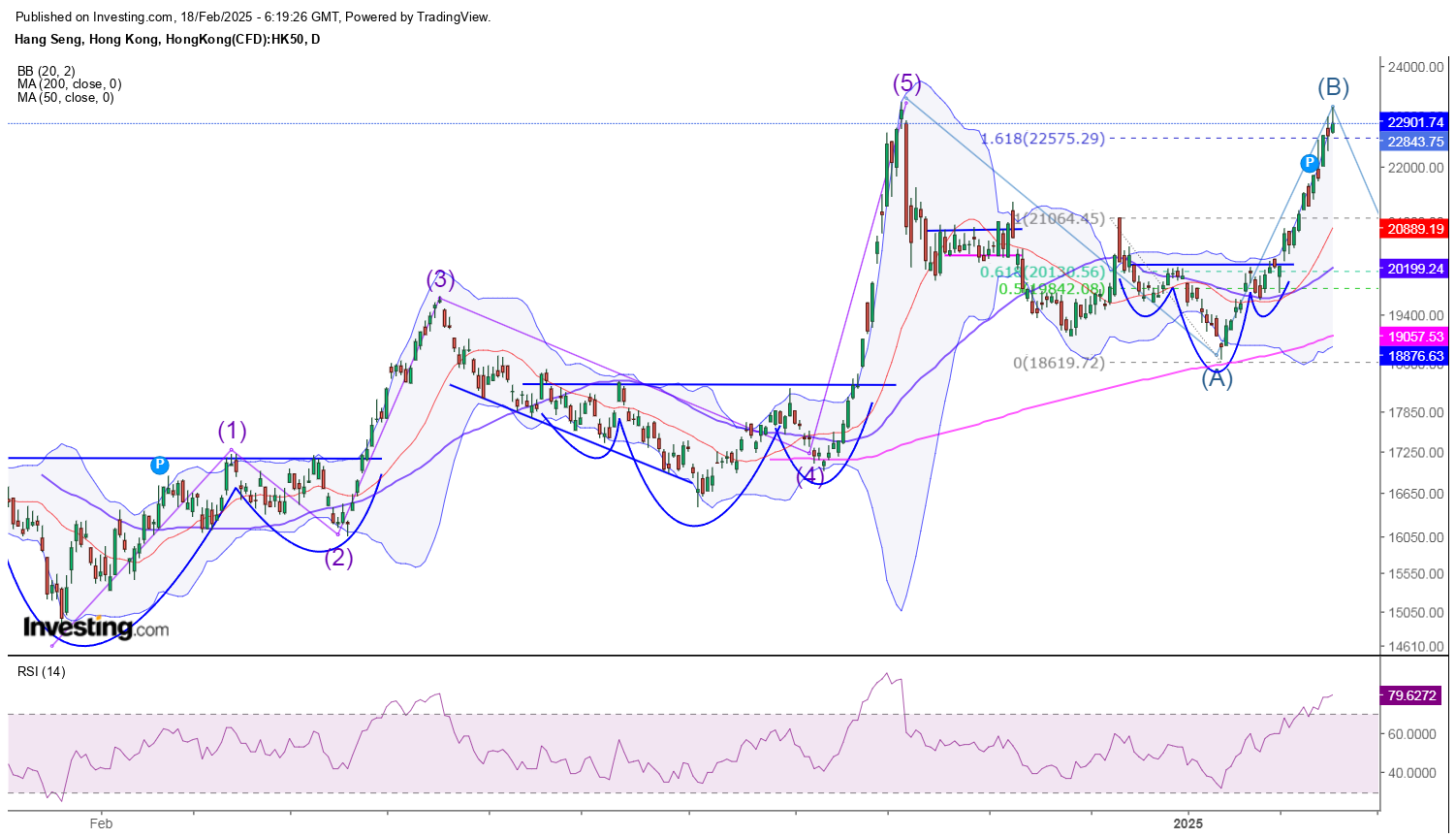Click the 22843.75 price label on axis
The width and height of the screenshot is (1456, 838).
click(1415, 142)
